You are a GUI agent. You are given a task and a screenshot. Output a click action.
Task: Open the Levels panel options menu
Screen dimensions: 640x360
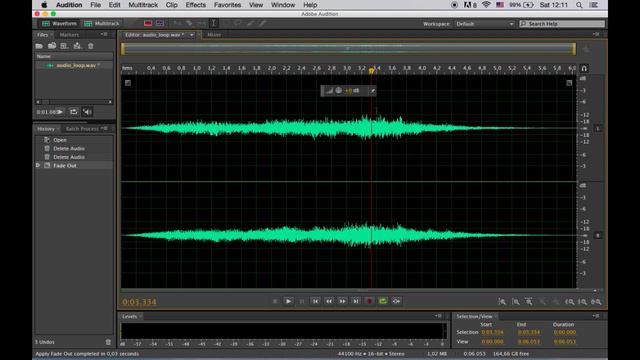(x=438, y=316)
